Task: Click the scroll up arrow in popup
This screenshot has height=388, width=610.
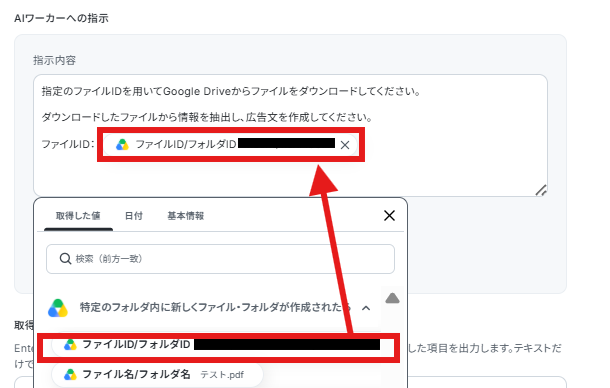Action: pyautogui.click(x=392, y=298)
